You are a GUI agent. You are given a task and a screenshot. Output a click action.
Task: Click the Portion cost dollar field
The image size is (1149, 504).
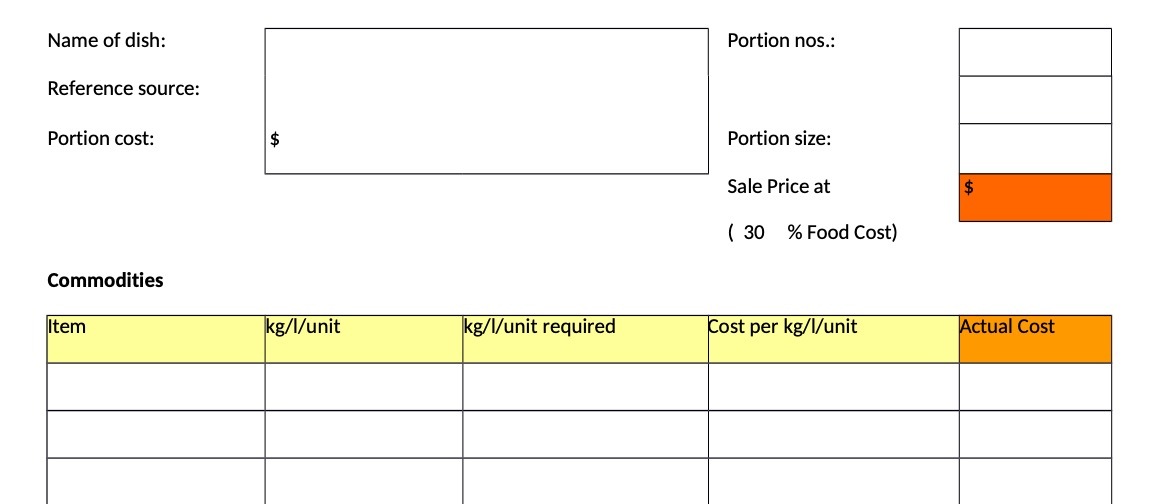(x=487, y=149)
